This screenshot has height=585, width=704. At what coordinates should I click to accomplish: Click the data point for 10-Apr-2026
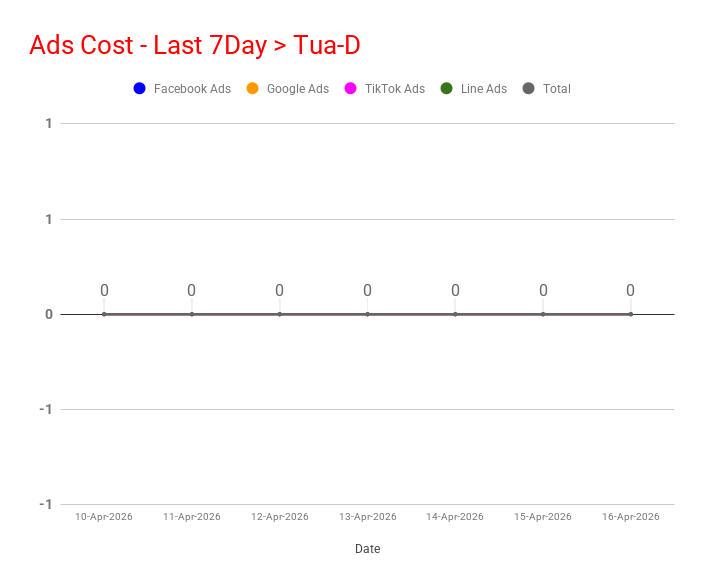pos(104,314)
